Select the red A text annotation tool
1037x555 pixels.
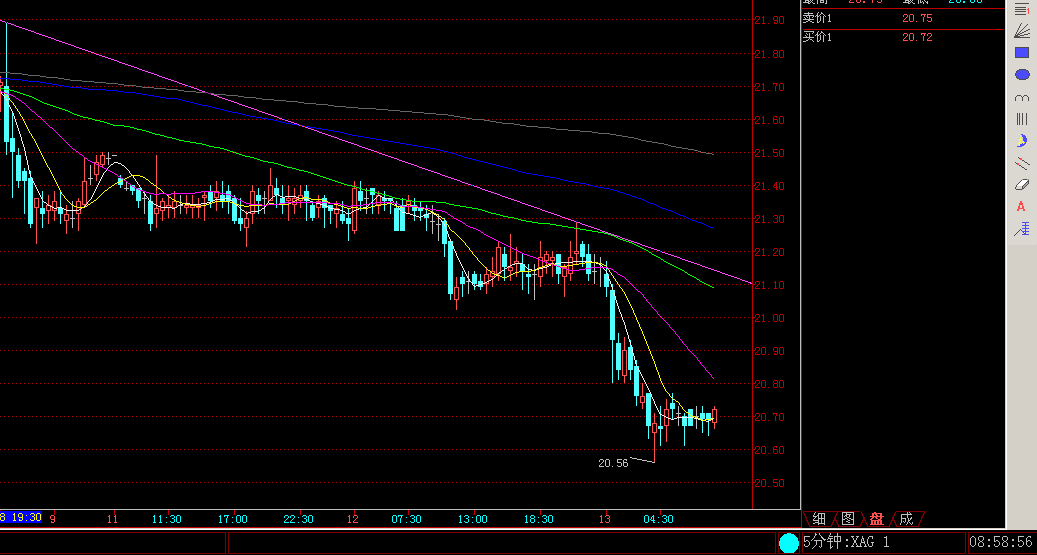pos(1021,207)
